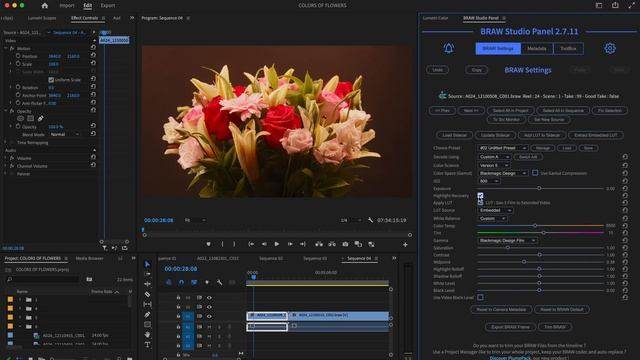
Task: Click Reset to Camera Metadata button
Action: coord(501,309)
